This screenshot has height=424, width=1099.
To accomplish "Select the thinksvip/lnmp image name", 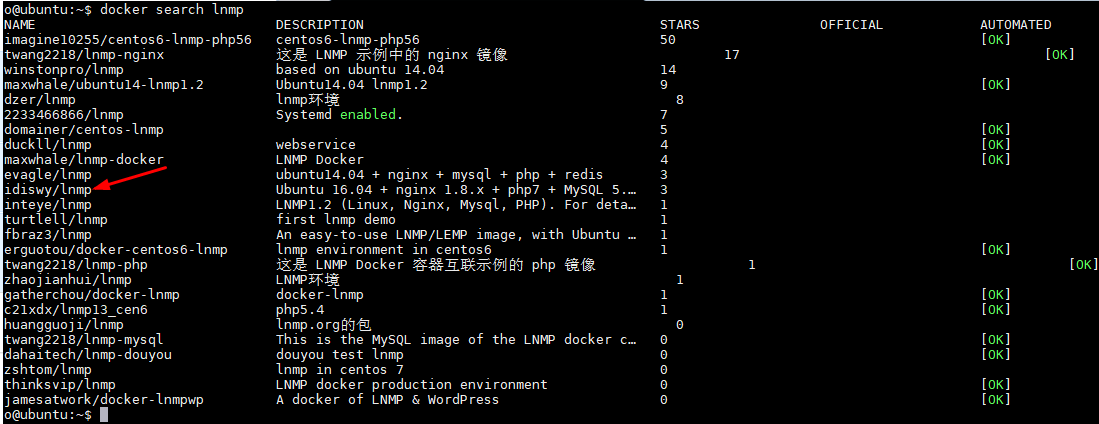I will click(60, 385).
